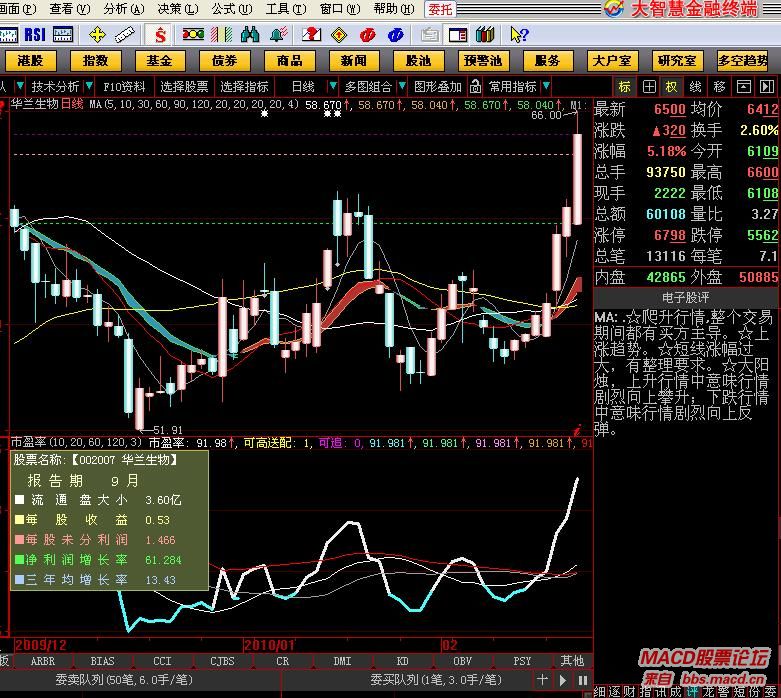
Task: Click the 研究室 yellow button
Action: 677,61
